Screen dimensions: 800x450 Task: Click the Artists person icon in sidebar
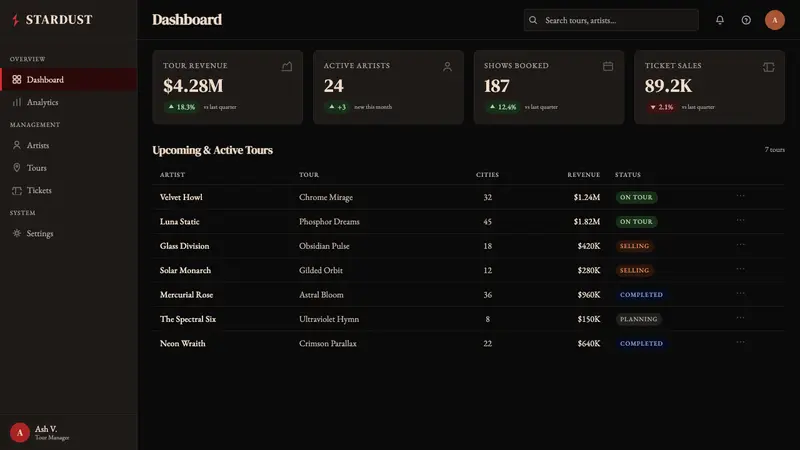(17, 145)
